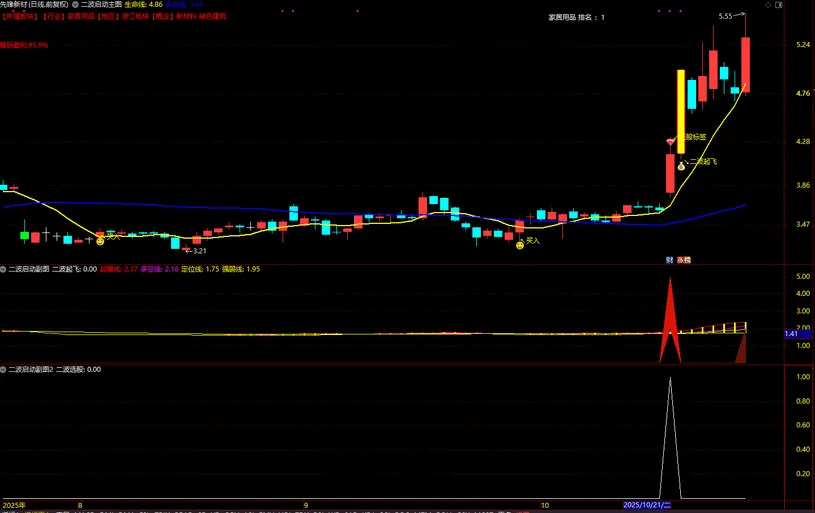Click the 绿色建筑 concept tag

tap(212, 16)
